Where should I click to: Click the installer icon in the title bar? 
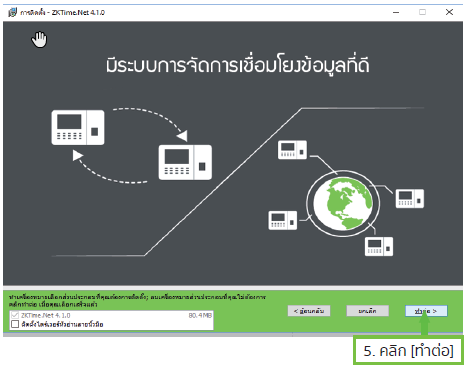[12, 13]
